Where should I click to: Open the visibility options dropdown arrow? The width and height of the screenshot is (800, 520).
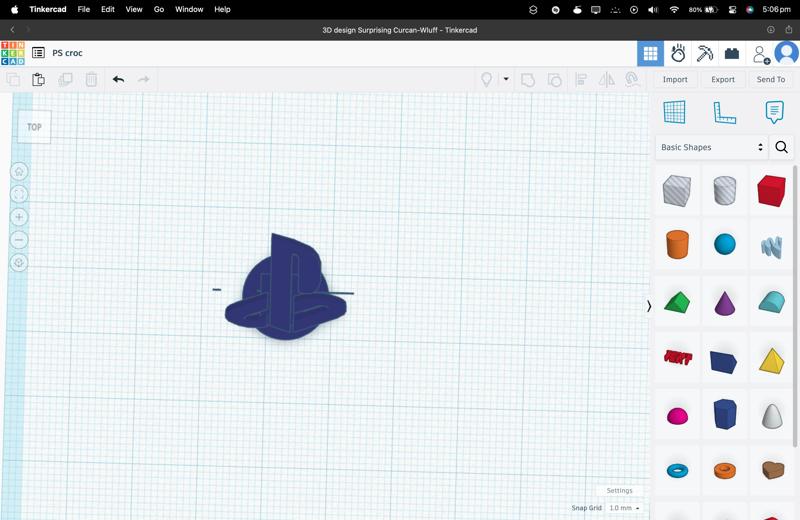tap(506, 79)
